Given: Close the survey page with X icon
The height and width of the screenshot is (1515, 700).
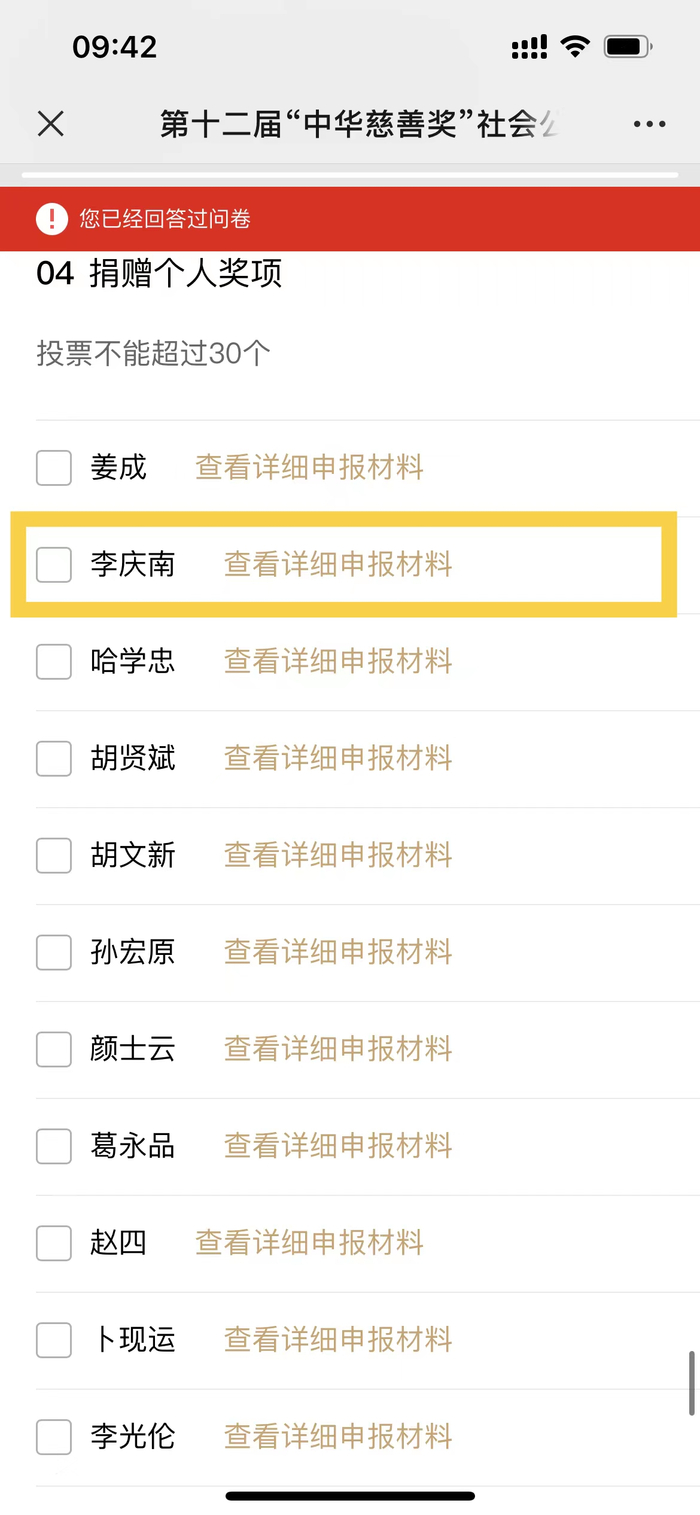Looking at the screenshot, I should pyautogui.click(x=51, y=124).
